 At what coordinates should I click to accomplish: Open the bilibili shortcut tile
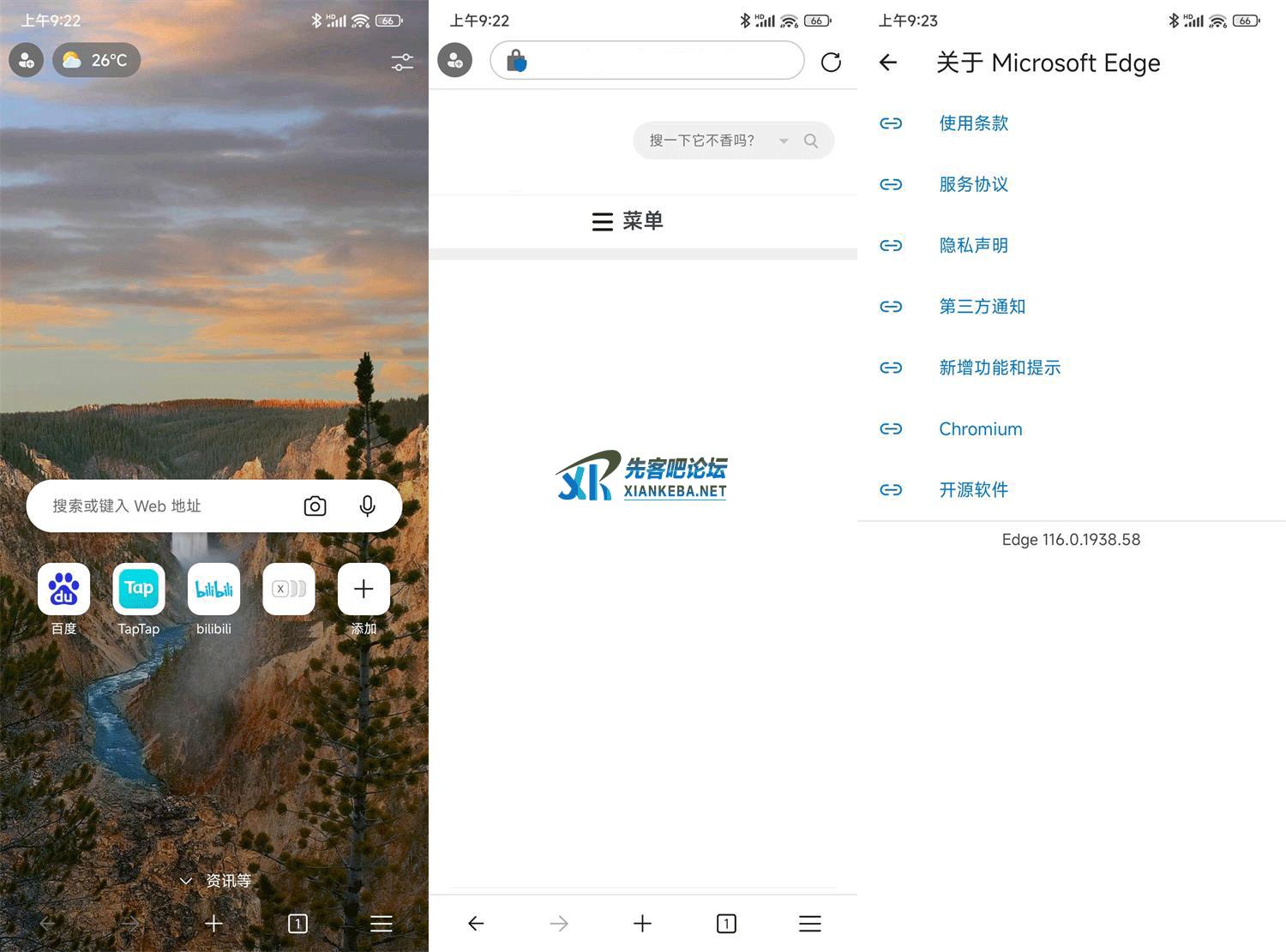coord(213,590)
